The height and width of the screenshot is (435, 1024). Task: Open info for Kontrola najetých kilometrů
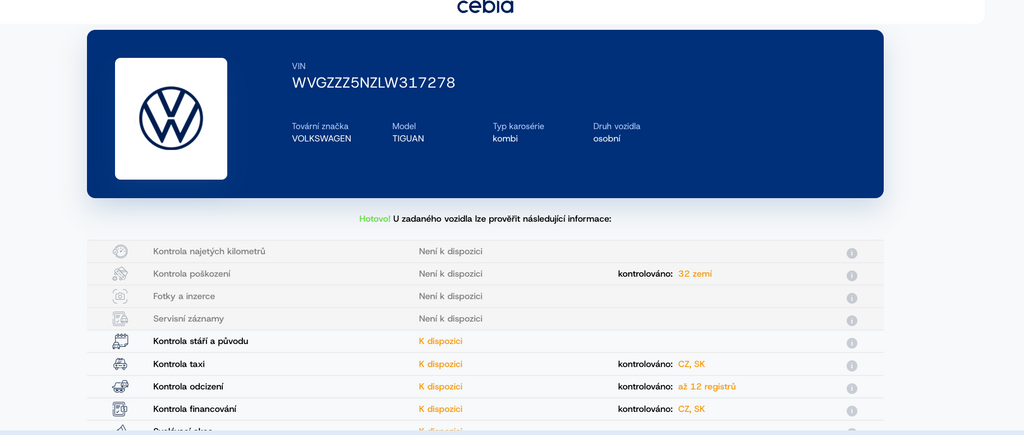[x=852, y=253]
